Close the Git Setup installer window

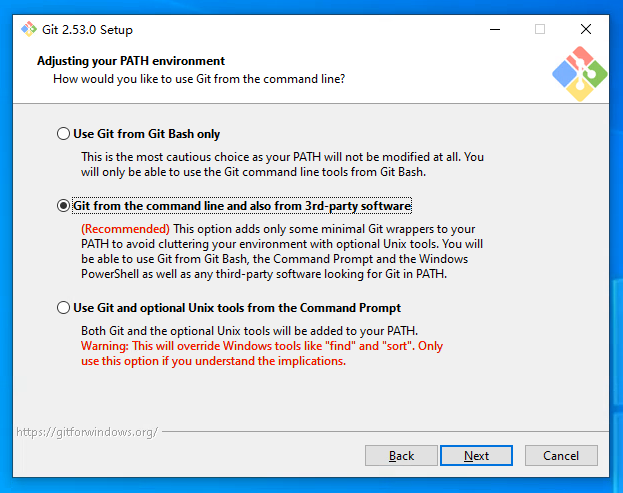point(586,30)
